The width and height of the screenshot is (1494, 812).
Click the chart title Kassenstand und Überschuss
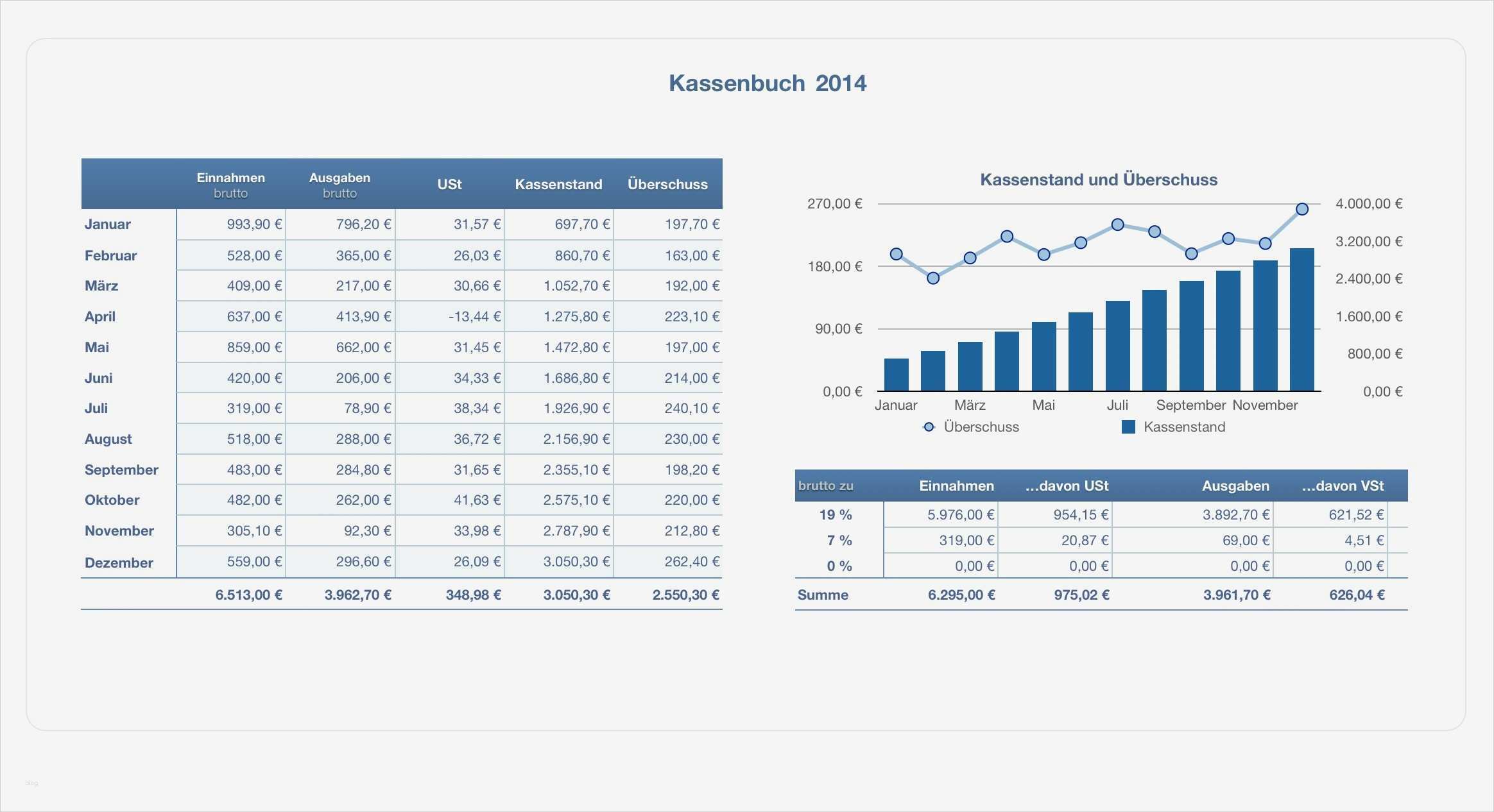[1099, 180]
